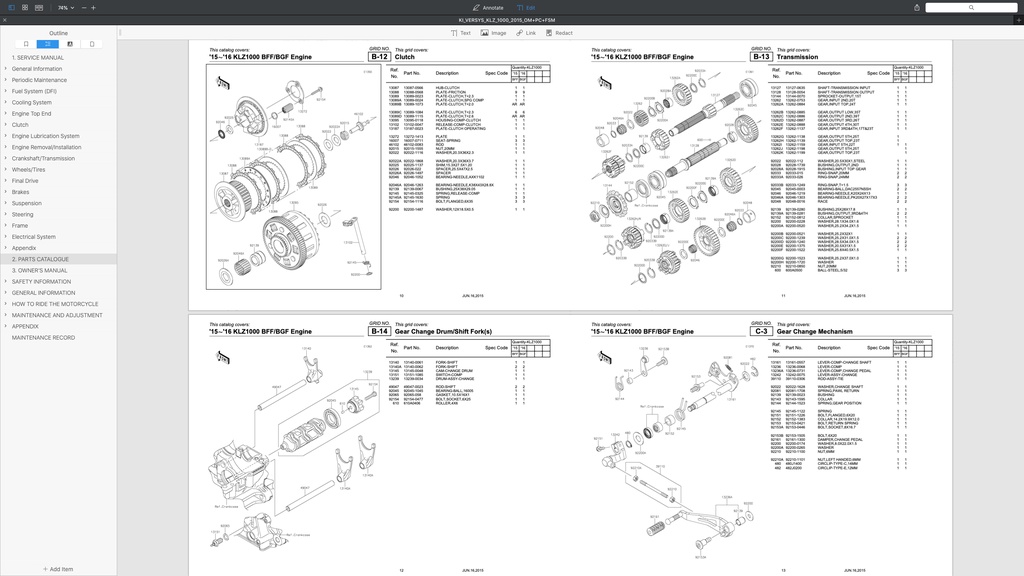The image size is (1024, 576).
Task: Select the Image insert tool
Action: tap(493, 33)
